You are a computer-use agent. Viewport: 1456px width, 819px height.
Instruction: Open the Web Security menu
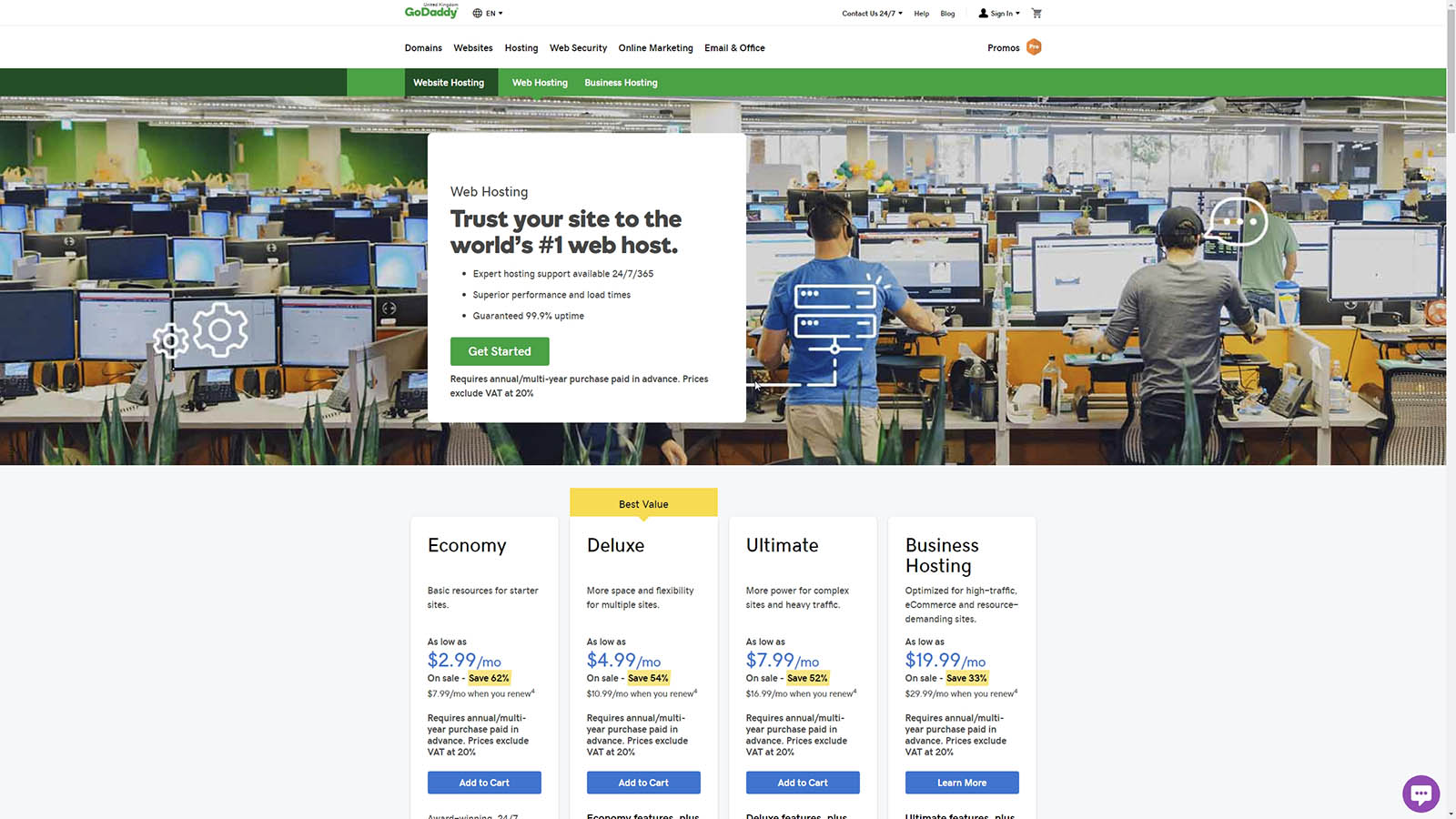coord(578,48)
